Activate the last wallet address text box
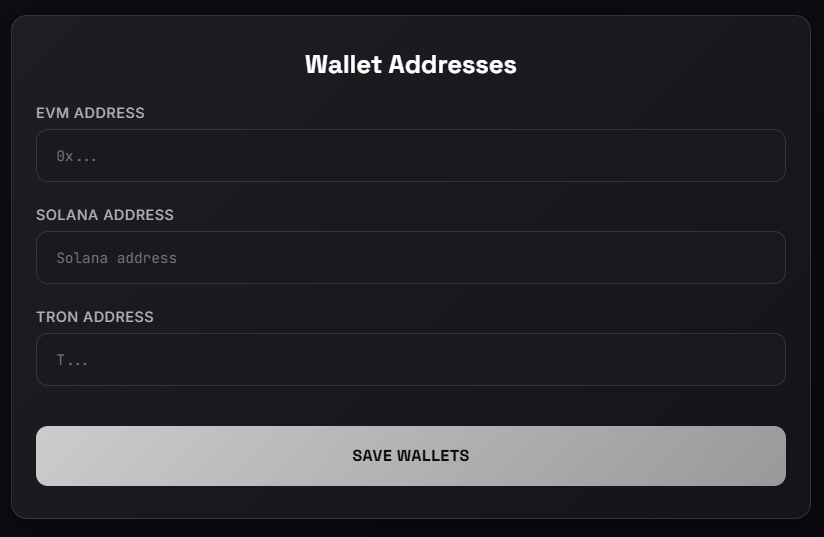Screen dimensions: 824x537 (410, 360)
